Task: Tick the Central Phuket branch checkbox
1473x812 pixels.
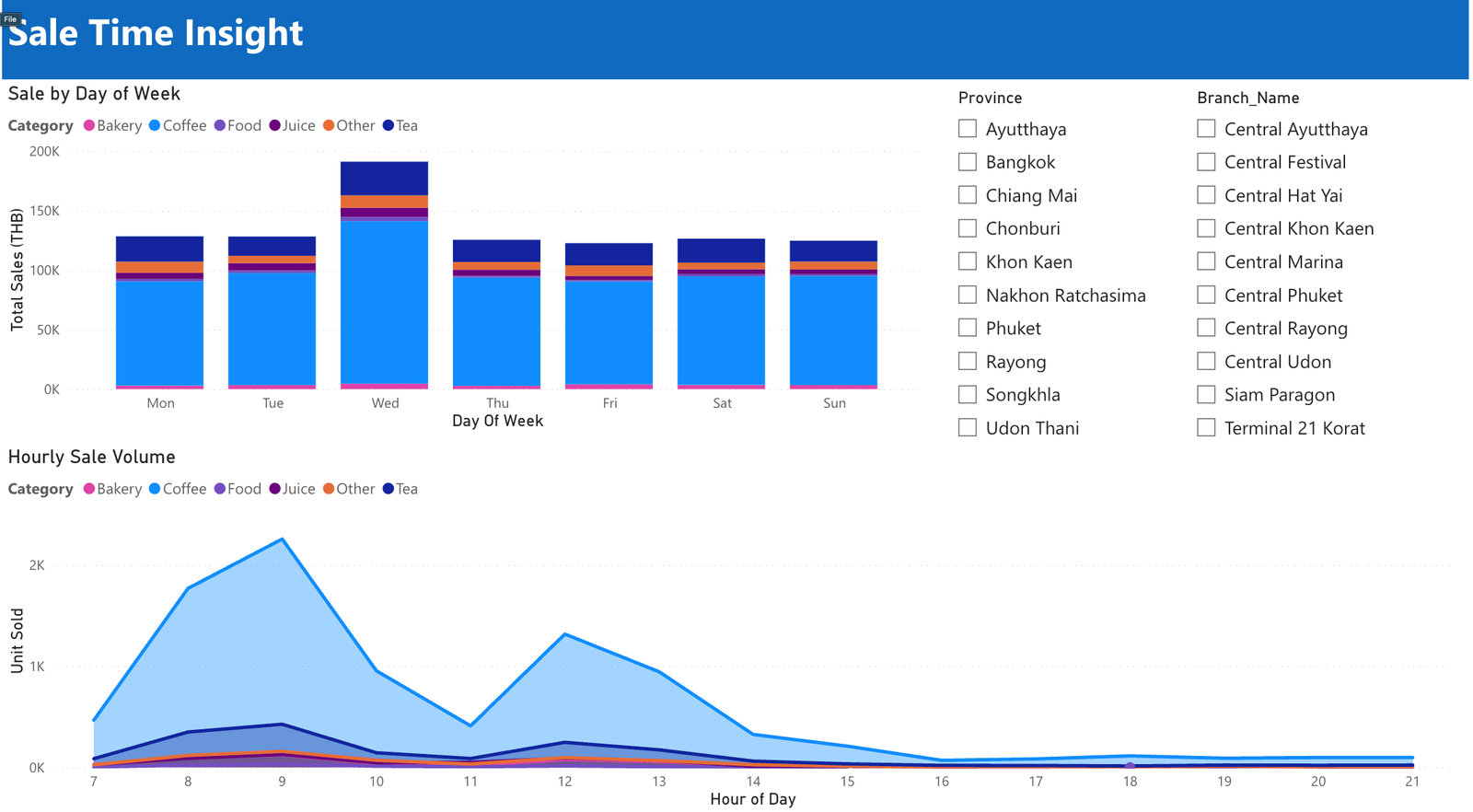Action: (x=1206, y=295)
